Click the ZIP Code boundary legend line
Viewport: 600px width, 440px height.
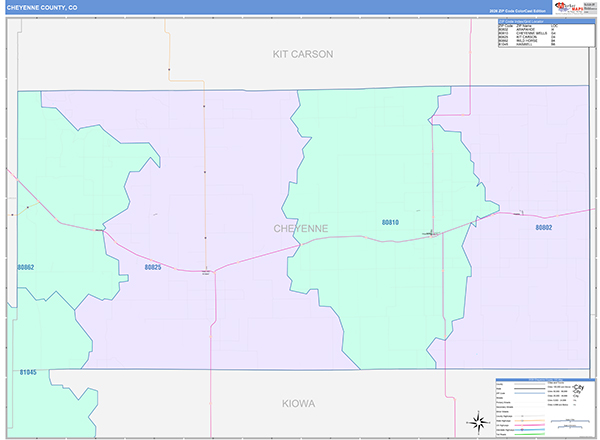pyautogui.click(x=530, y=393)
